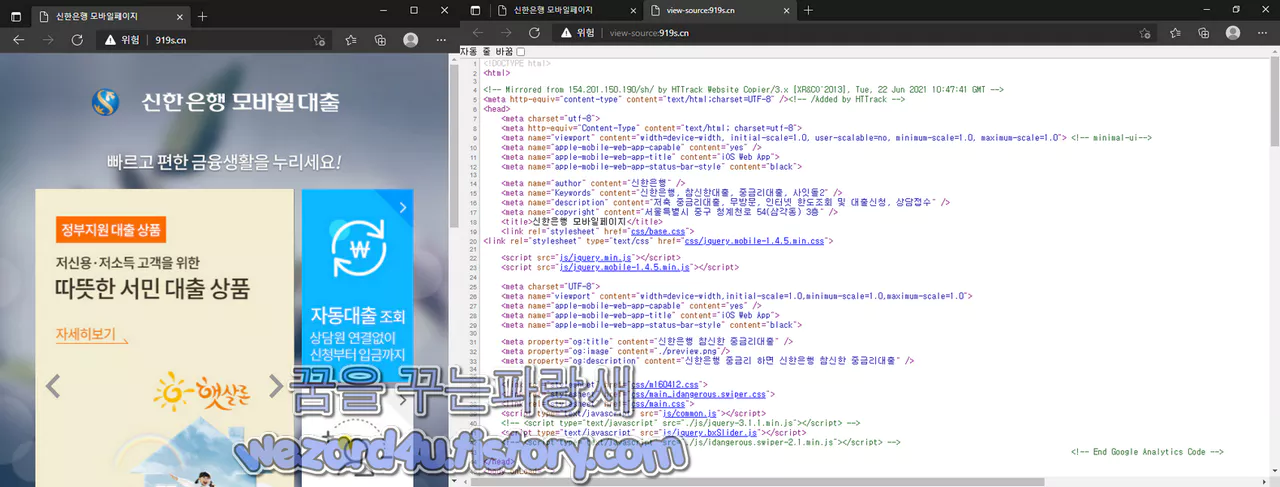The image size is (1280, 487).
Task: Show next banner slide with right chevron
Action: pyautogui.click(x=276, y=384)
